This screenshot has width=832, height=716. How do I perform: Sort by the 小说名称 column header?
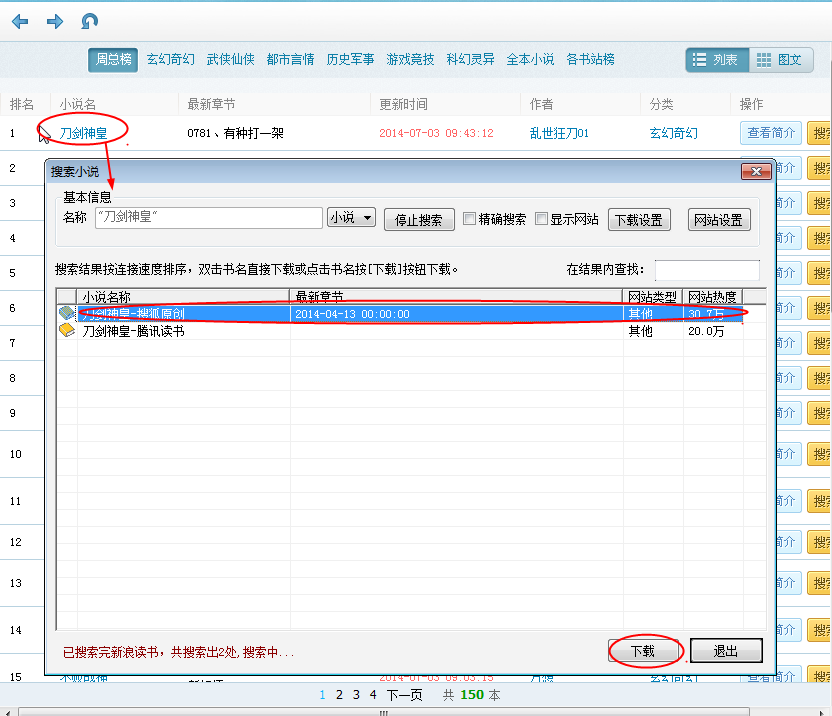point(184,296)
